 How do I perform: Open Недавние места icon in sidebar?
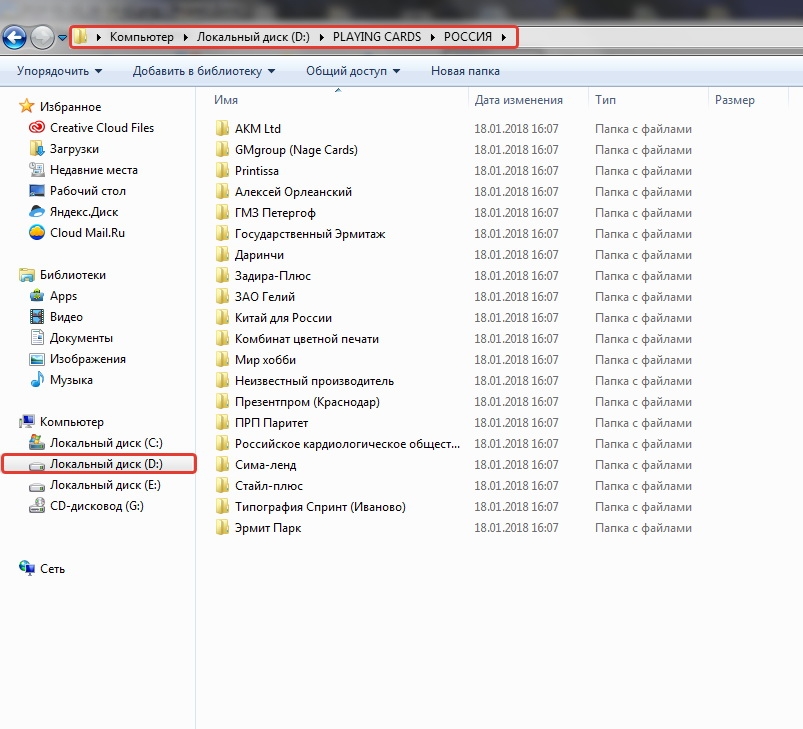click(37, 169)
